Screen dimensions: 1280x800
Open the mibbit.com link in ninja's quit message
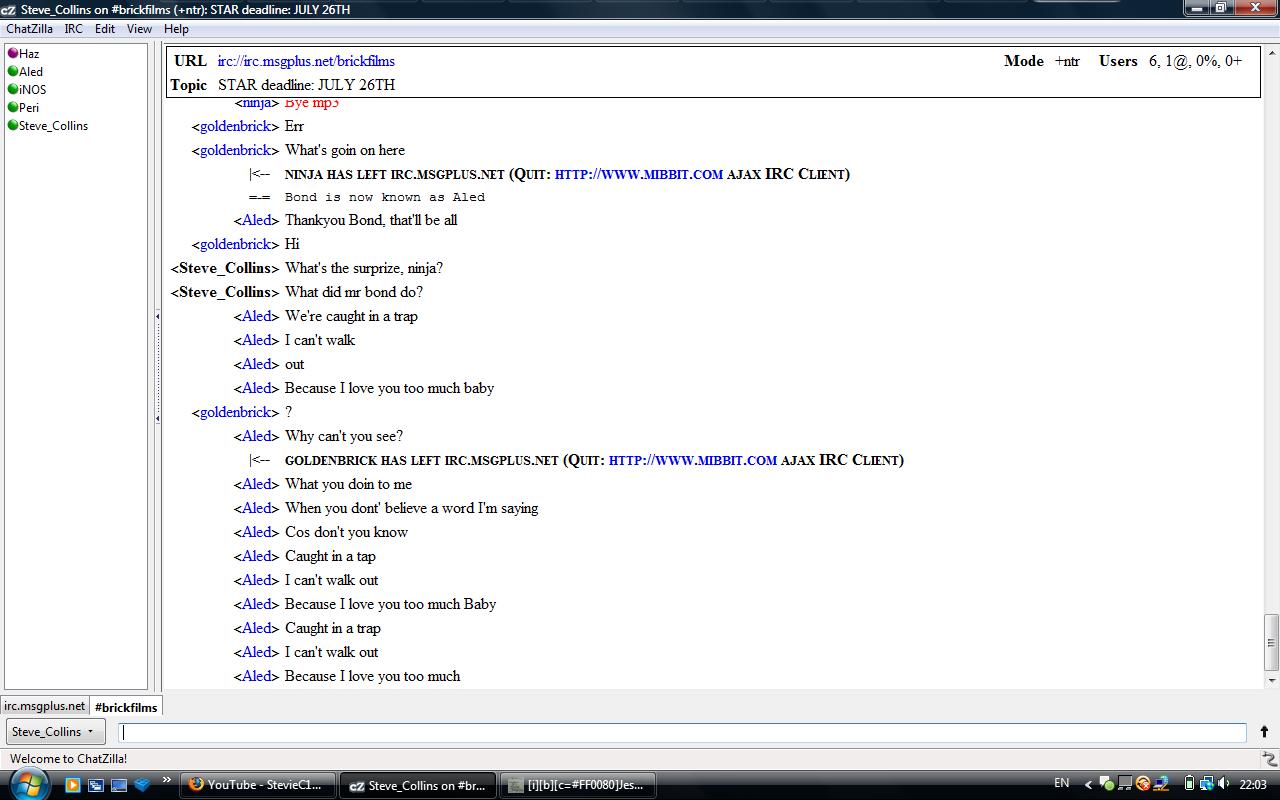tap(639, 174)
